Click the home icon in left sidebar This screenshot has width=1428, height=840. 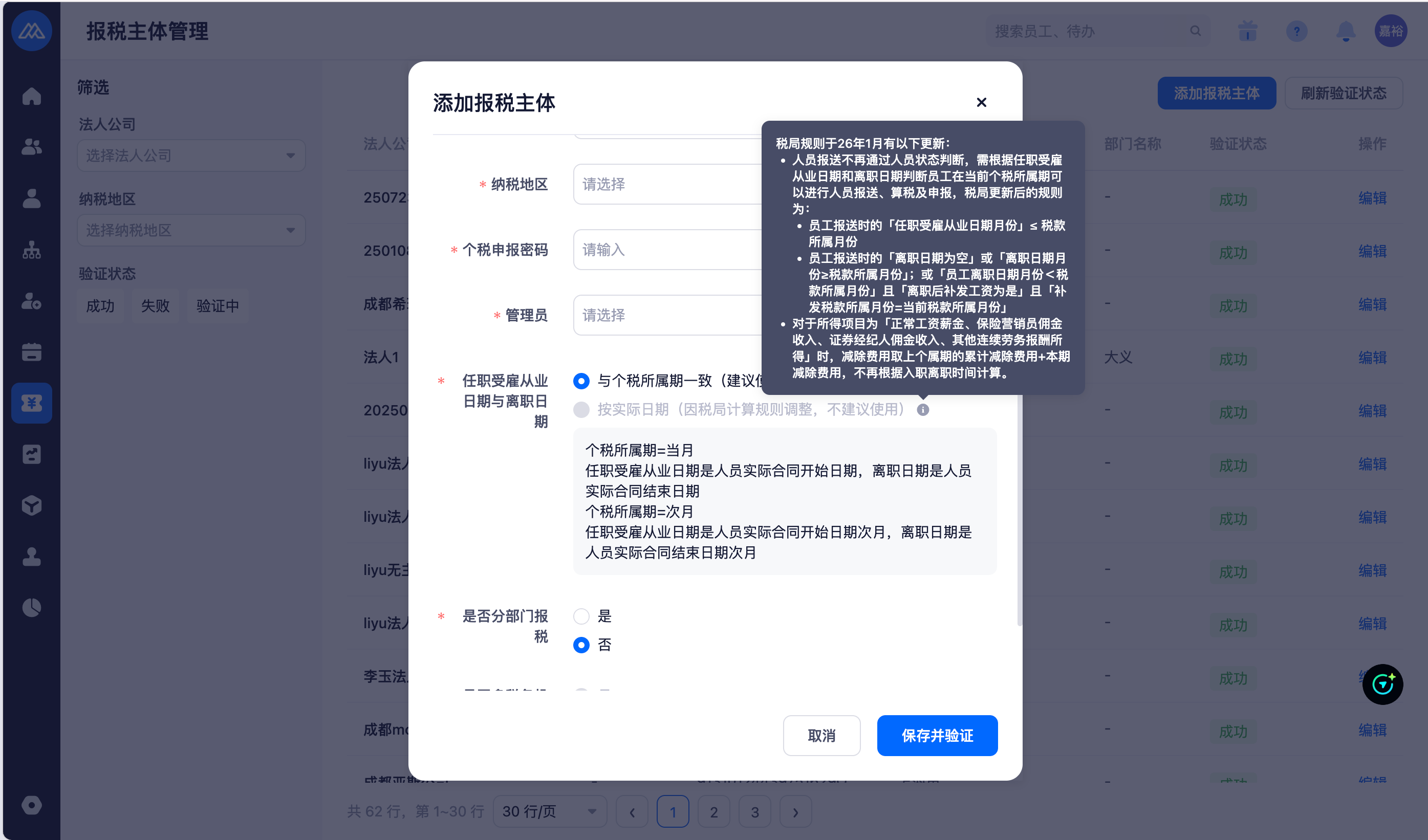coord(32,96)
